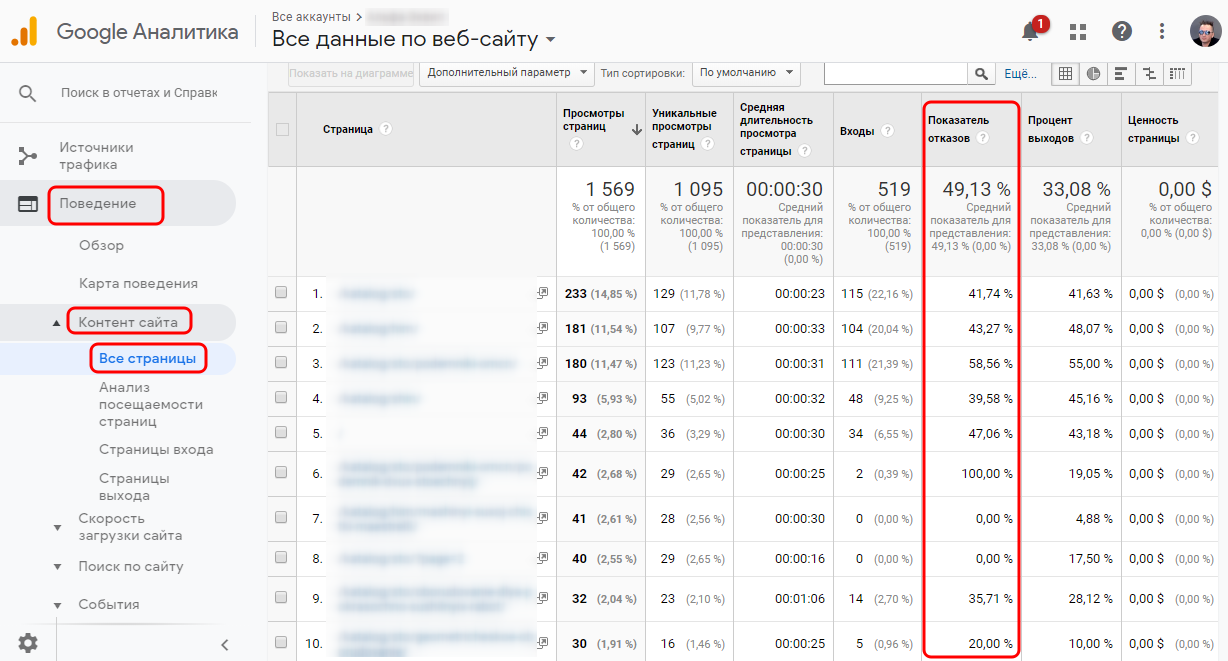The height and width of the screenshot is (661, 1228).
Task: Open the Страницы входа report
Action: coord(155,449)
